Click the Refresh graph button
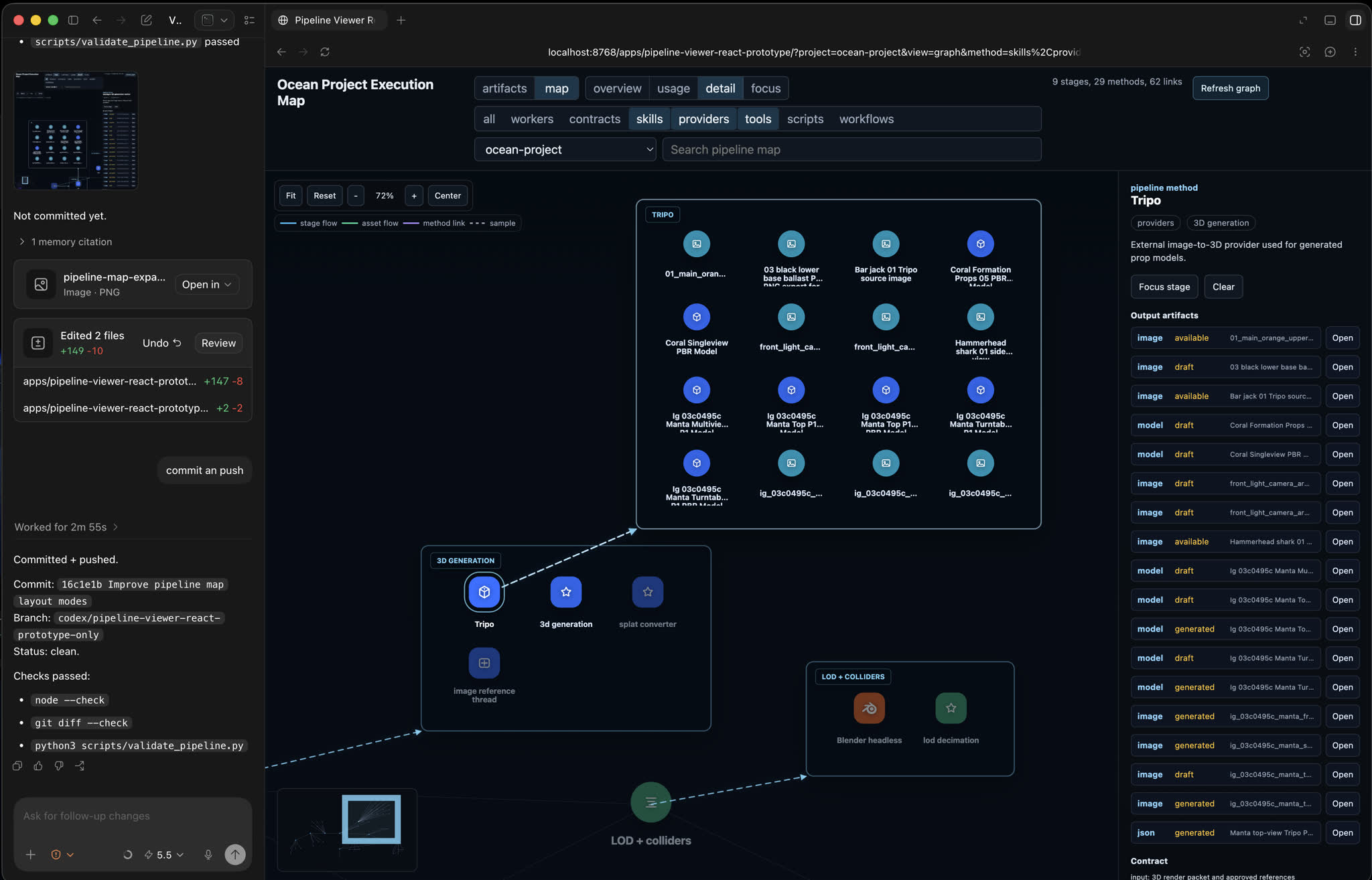The width and height of the screenshot is (1372, 880). point(1230,88)
